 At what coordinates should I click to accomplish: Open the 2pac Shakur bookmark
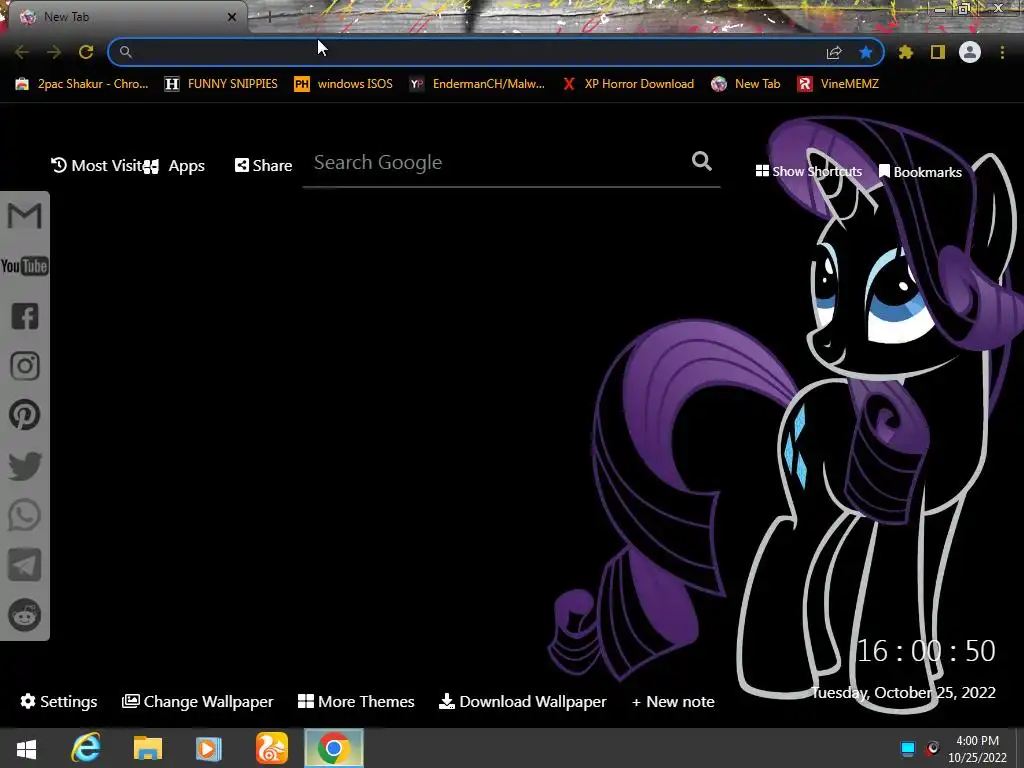82,84
